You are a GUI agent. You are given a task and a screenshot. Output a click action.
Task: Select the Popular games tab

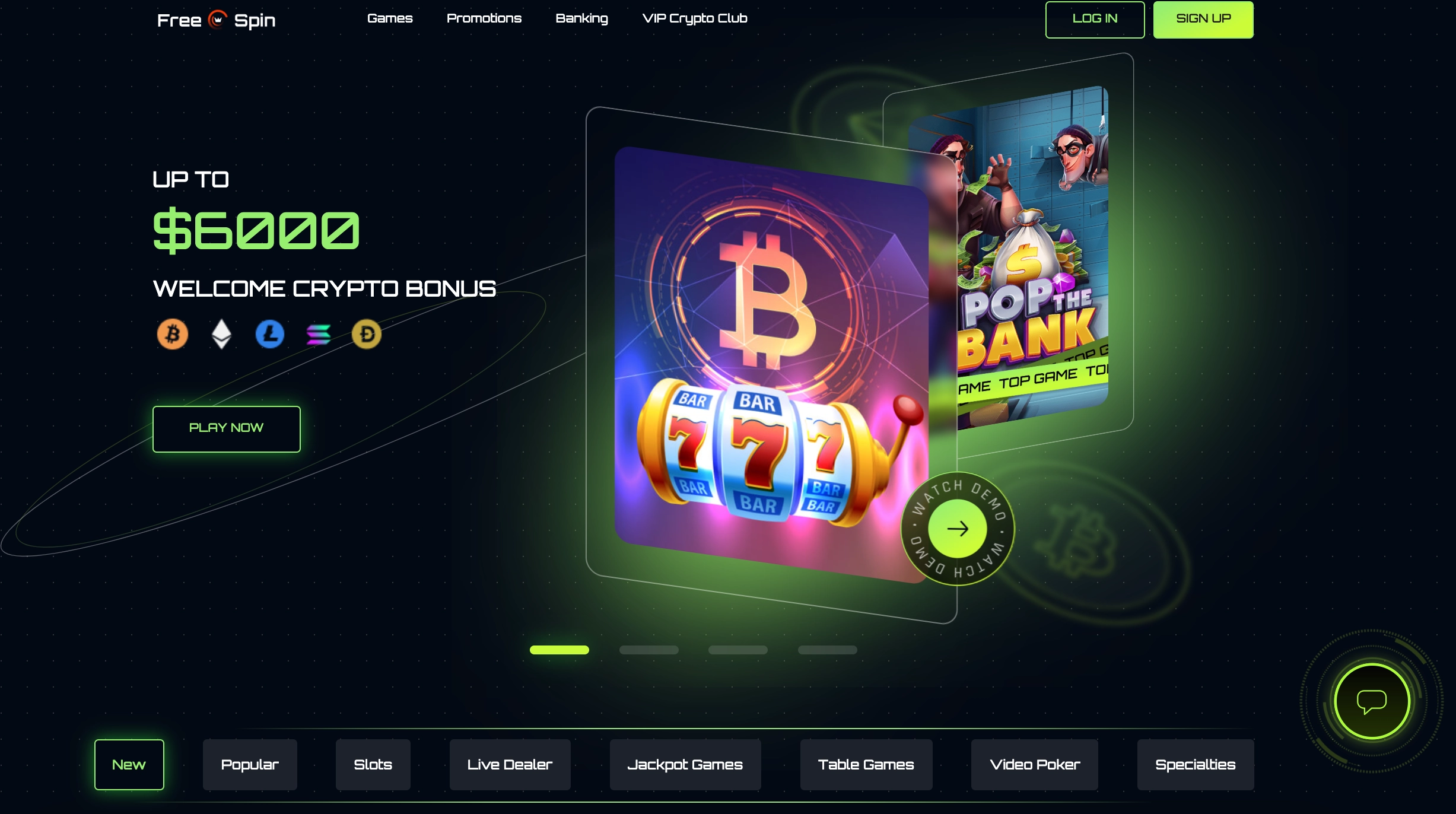pyautogui.click(x=250, y=765)
